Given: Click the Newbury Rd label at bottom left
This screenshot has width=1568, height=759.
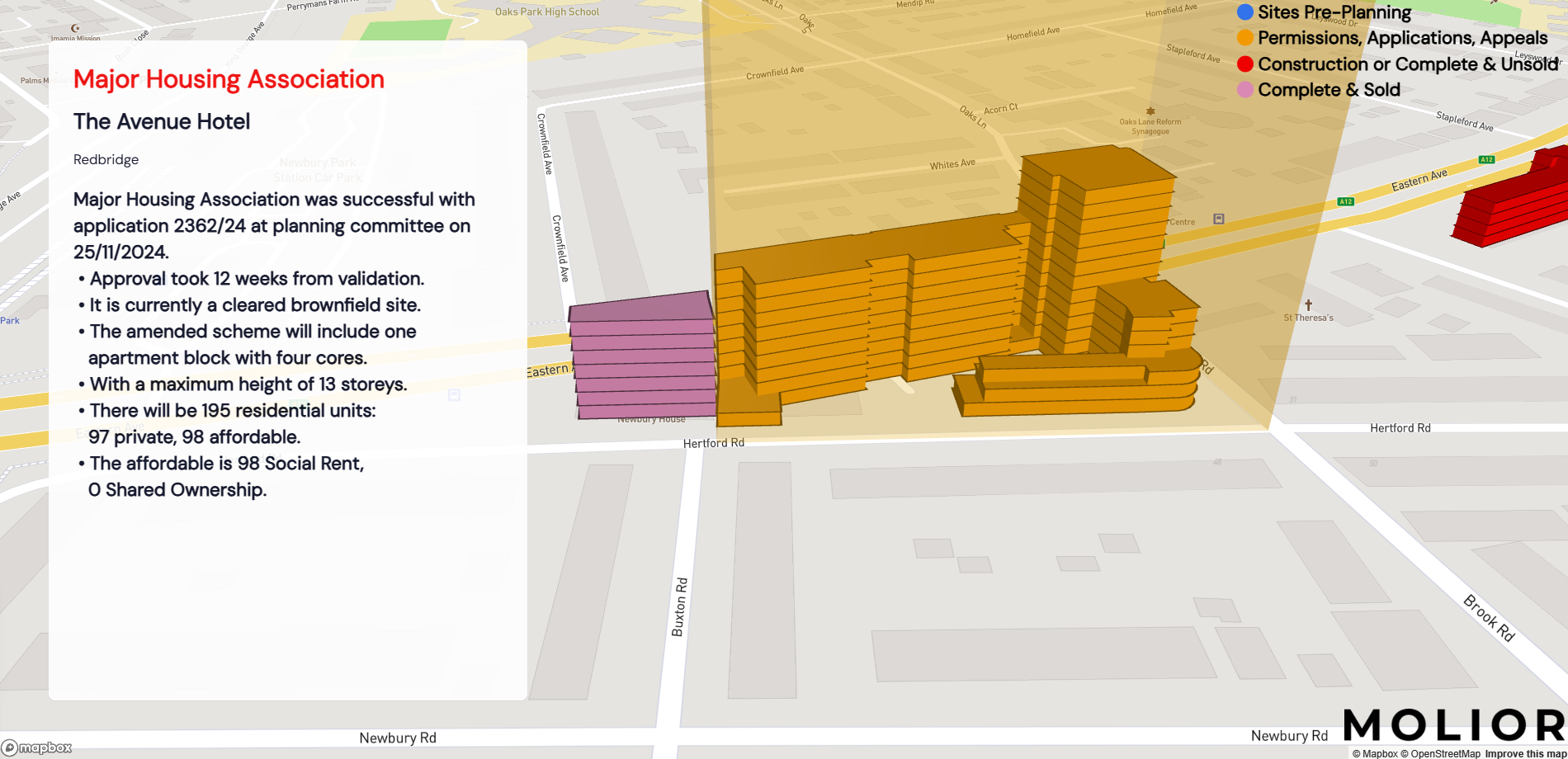Looking at the screenshot, I should (x=398, y=738).
